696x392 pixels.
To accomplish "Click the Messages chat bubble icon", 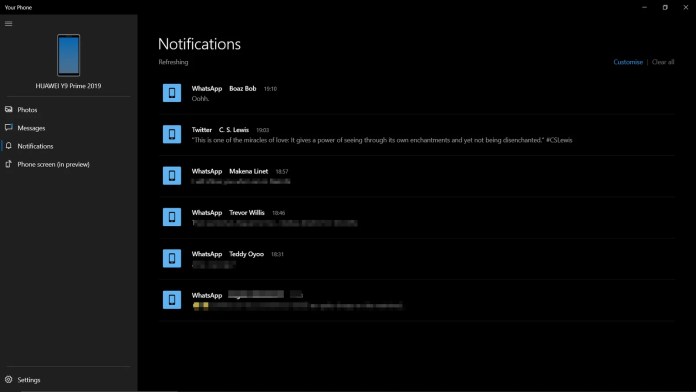I will (x=8, y=127).
